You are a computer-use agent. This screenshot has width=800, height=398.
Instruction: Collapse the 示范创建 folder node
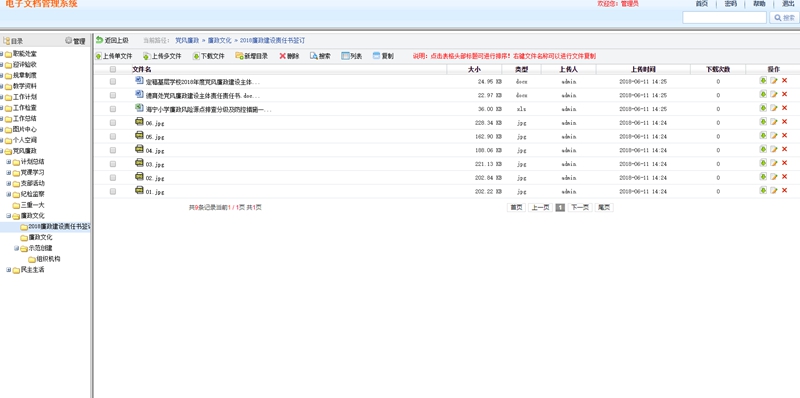tap(16, 248)
